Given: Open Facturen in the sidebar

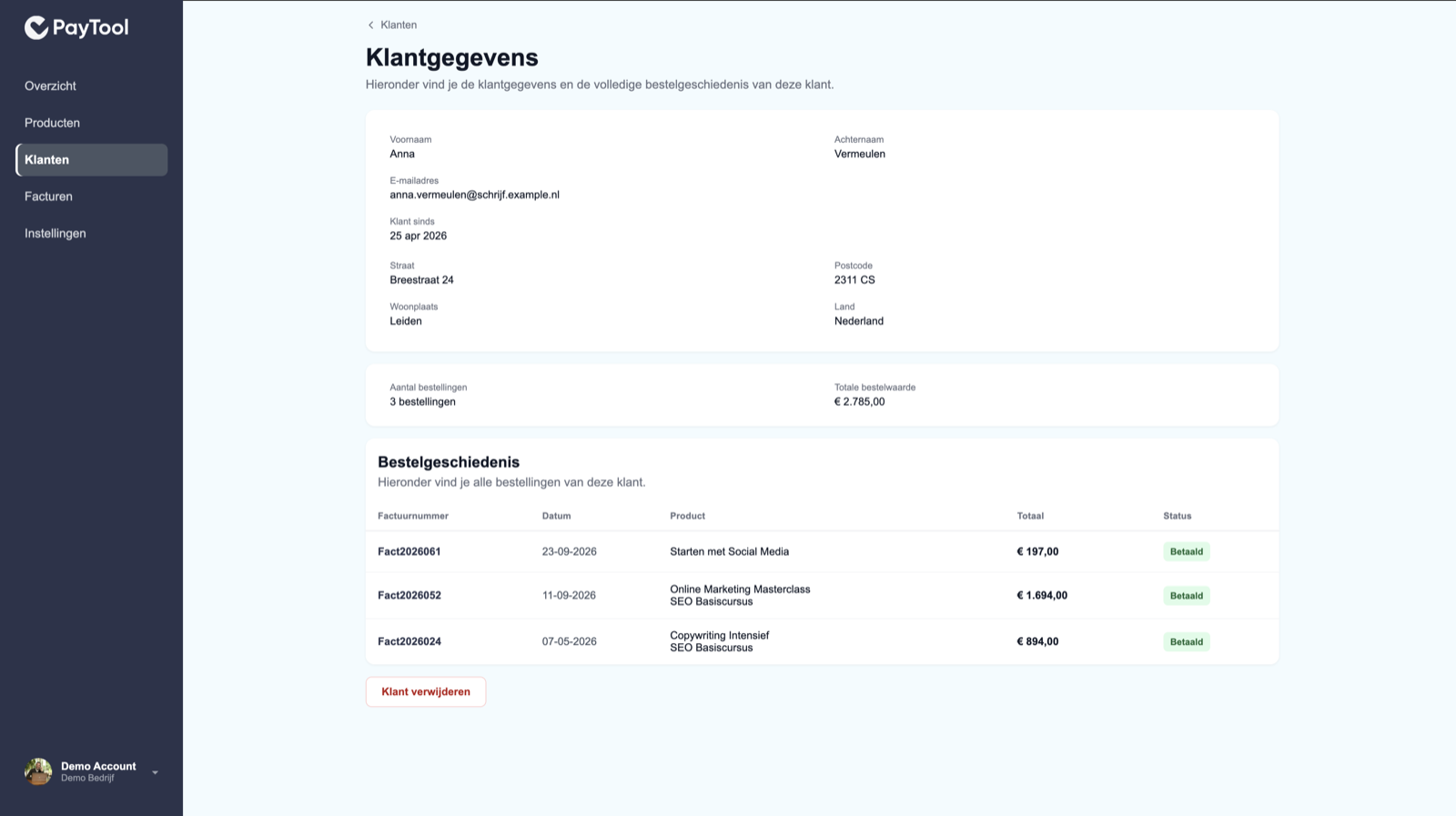Looking at the screenshot, I should coord(48,196).
